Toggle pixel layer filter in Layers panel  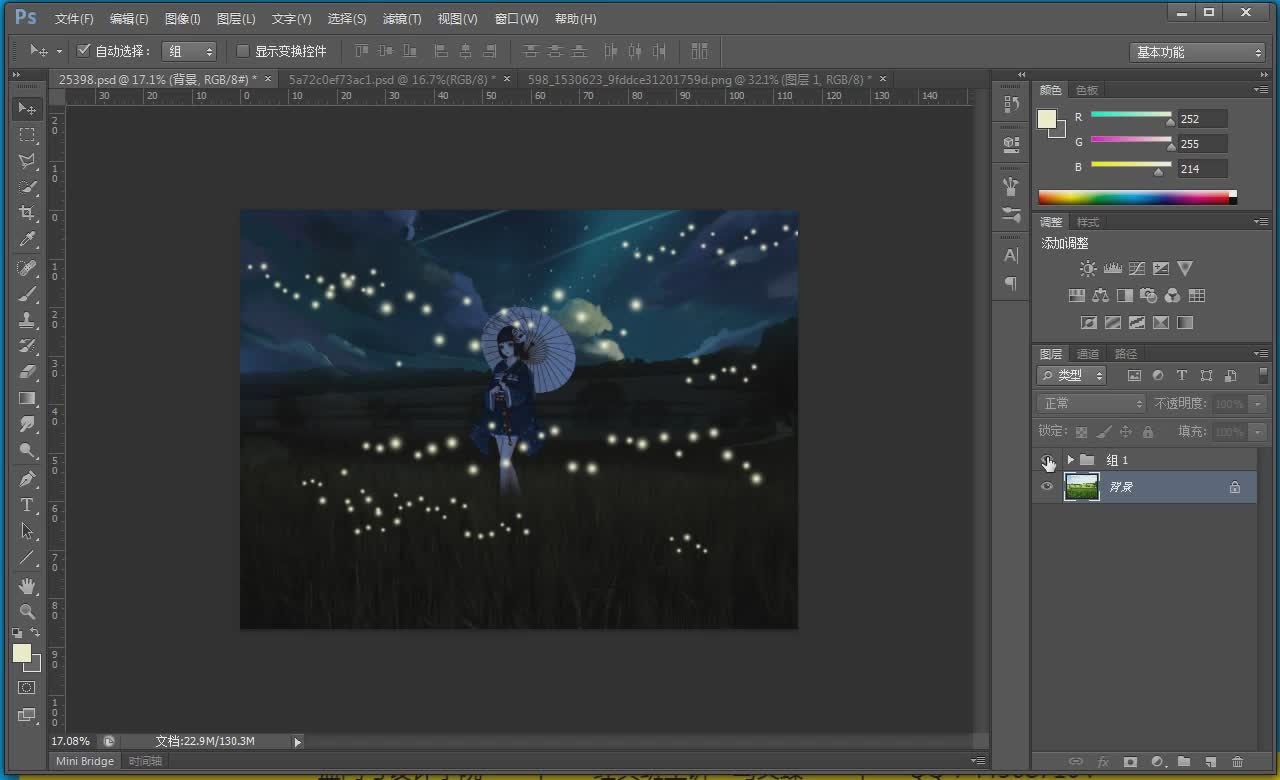[1134, 376]
